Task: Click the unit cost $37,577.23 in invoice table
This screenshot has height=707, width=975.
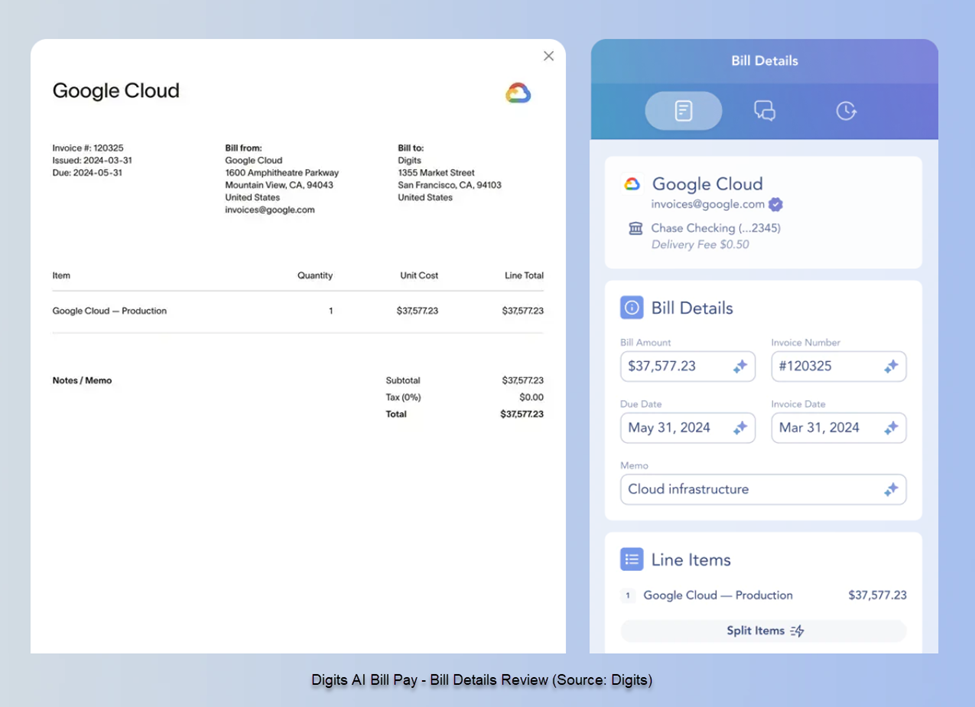Action: (x=417, y=311)
